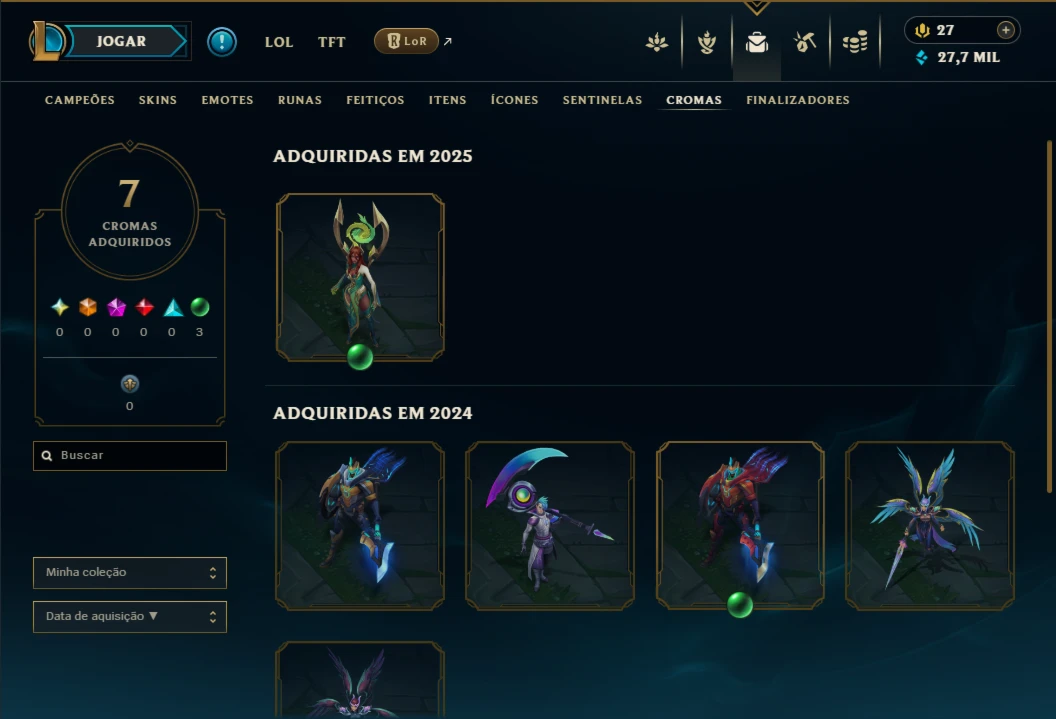Click the vertical scrollbar on the right
The height and width of the screenshot is (719, 1056).
1049,316
